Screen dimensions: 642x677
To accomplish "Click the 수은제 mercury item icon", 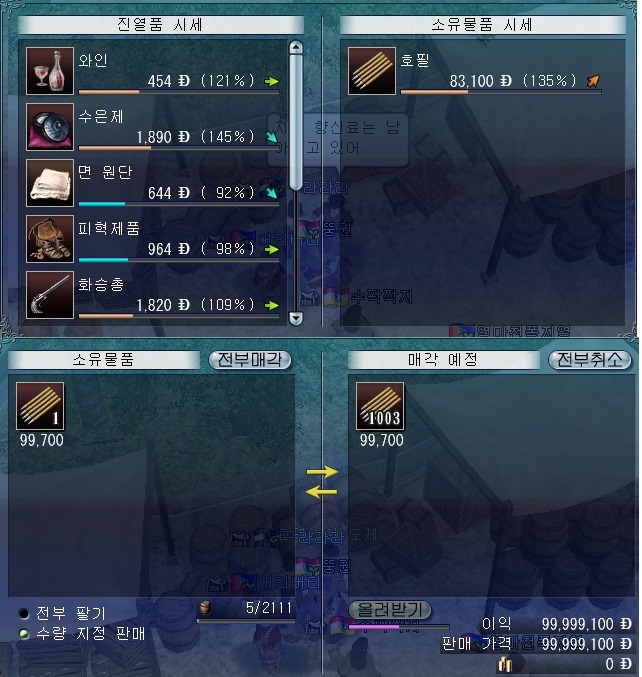I will (50, 127).
